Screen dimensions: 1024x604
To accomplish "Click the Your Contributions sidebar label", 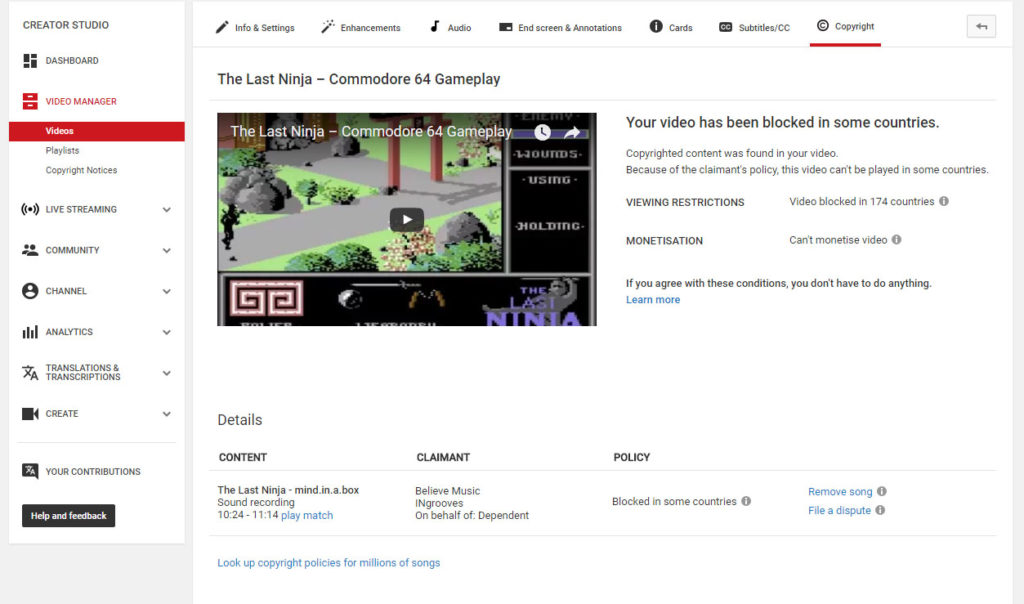I will tap(93, 471).
